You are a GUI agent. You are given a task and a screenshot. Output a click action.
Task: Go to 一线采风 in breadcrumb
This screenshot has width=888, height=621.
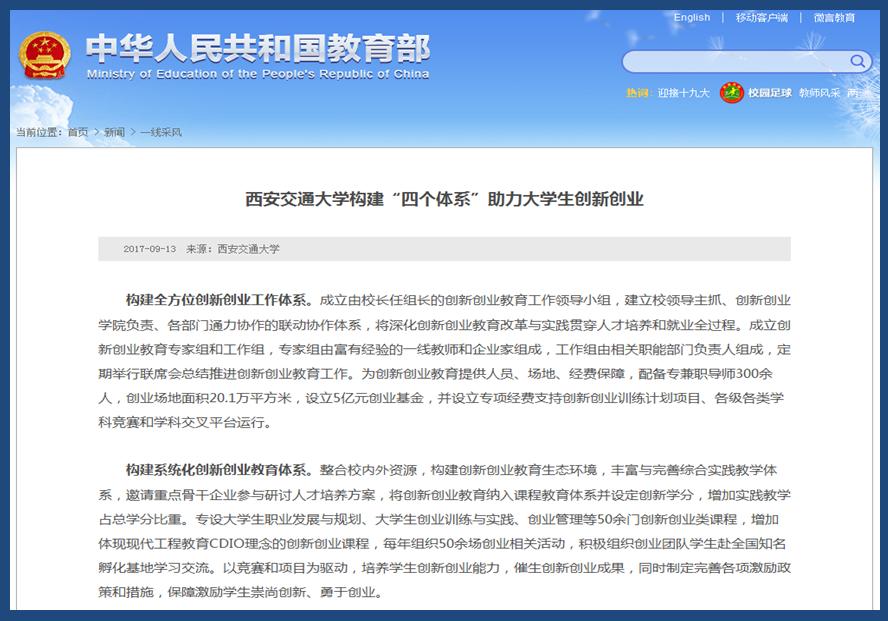161,132
